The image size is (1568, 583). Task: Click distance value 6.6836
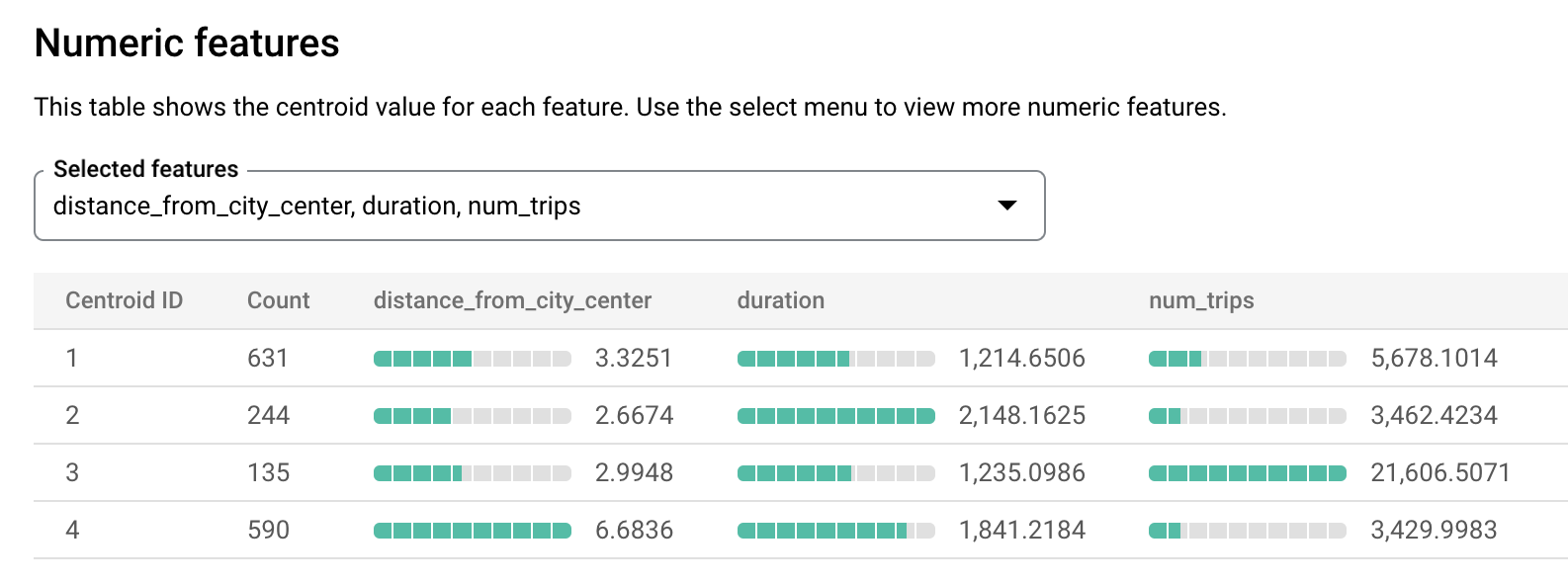[x=634, y=530]
